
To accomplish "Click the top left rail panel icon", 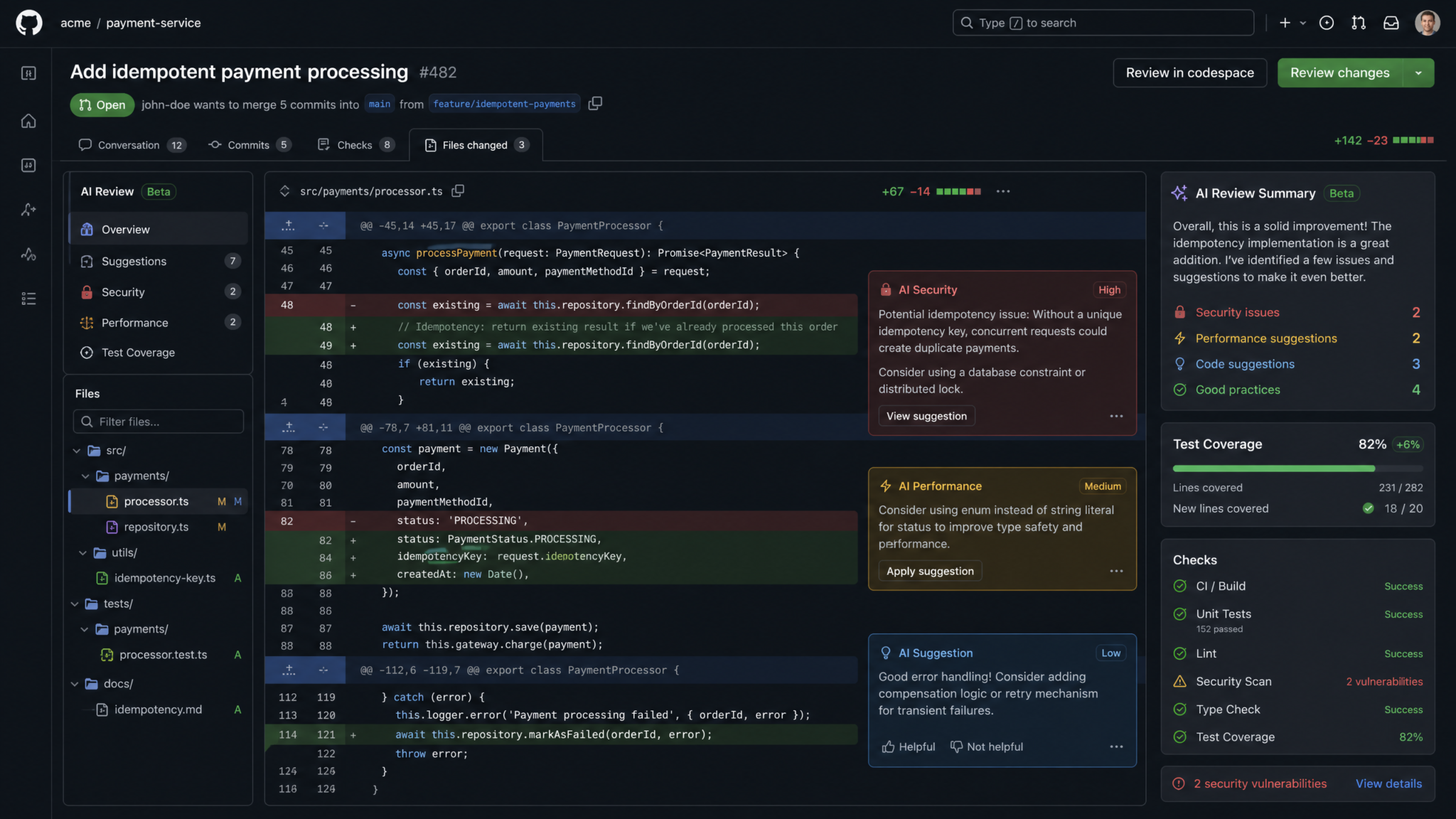I will coord(28,73).
